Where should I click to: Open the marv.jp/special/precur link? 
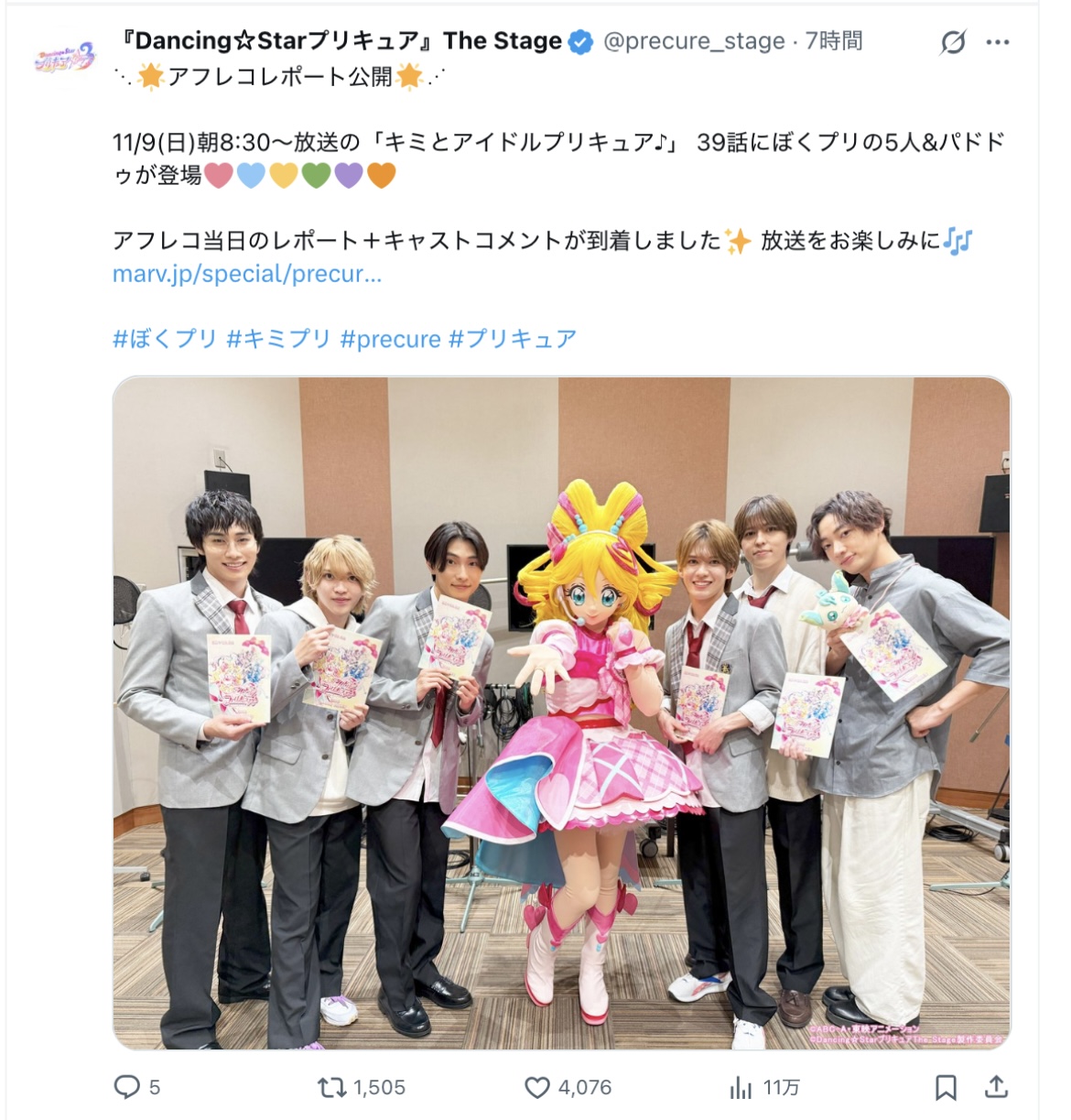(247, 274)
